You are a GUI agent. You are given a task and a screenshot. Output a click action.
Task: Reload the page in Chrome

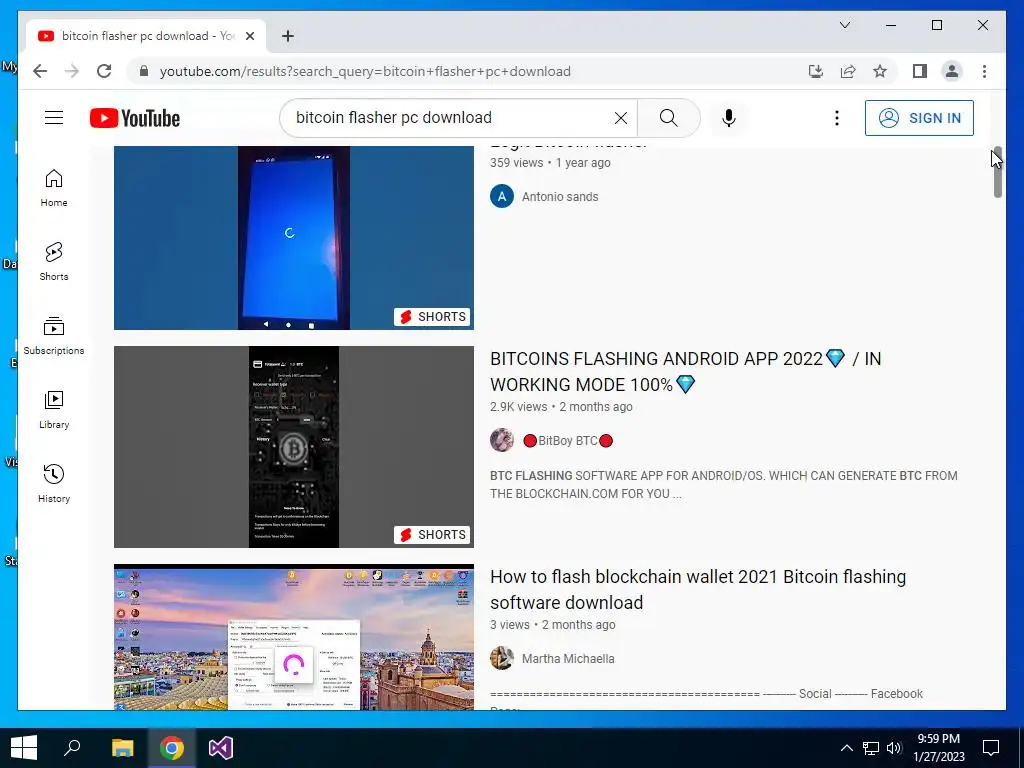click(x=104, y=71)
